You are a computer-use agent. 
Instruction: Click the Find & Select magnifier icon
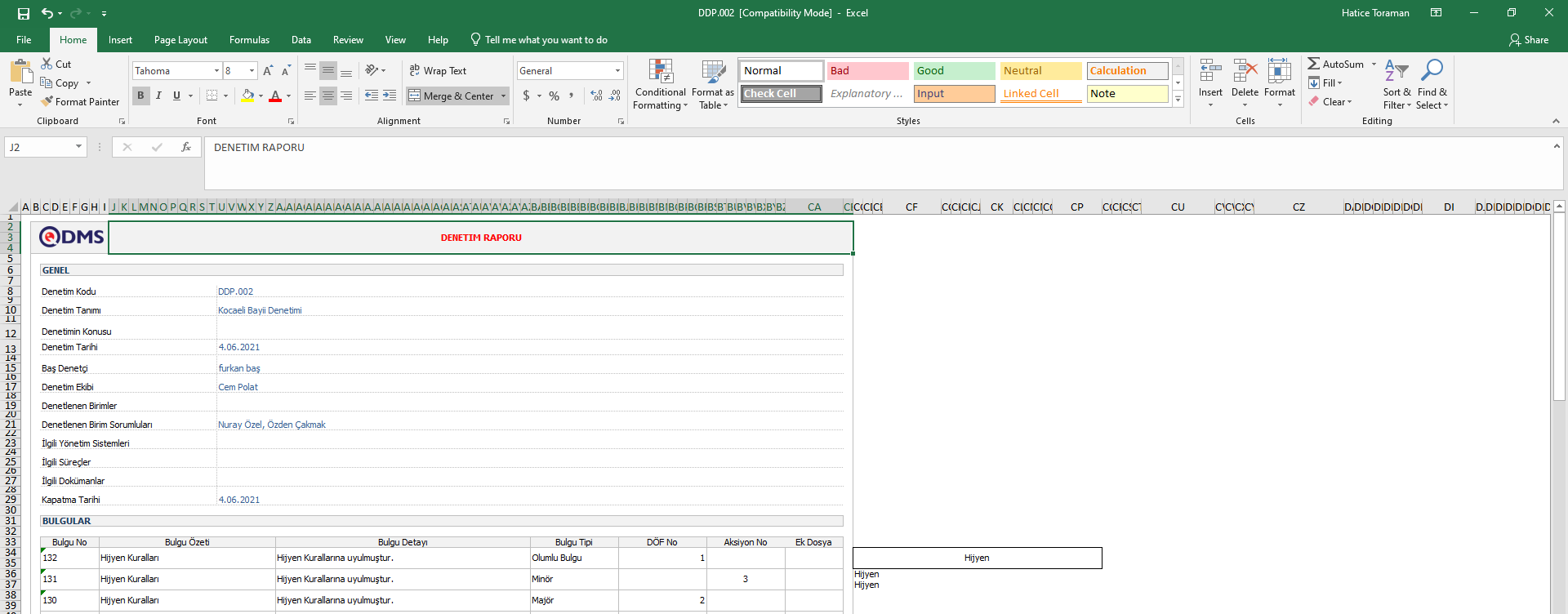[1432, 71]
